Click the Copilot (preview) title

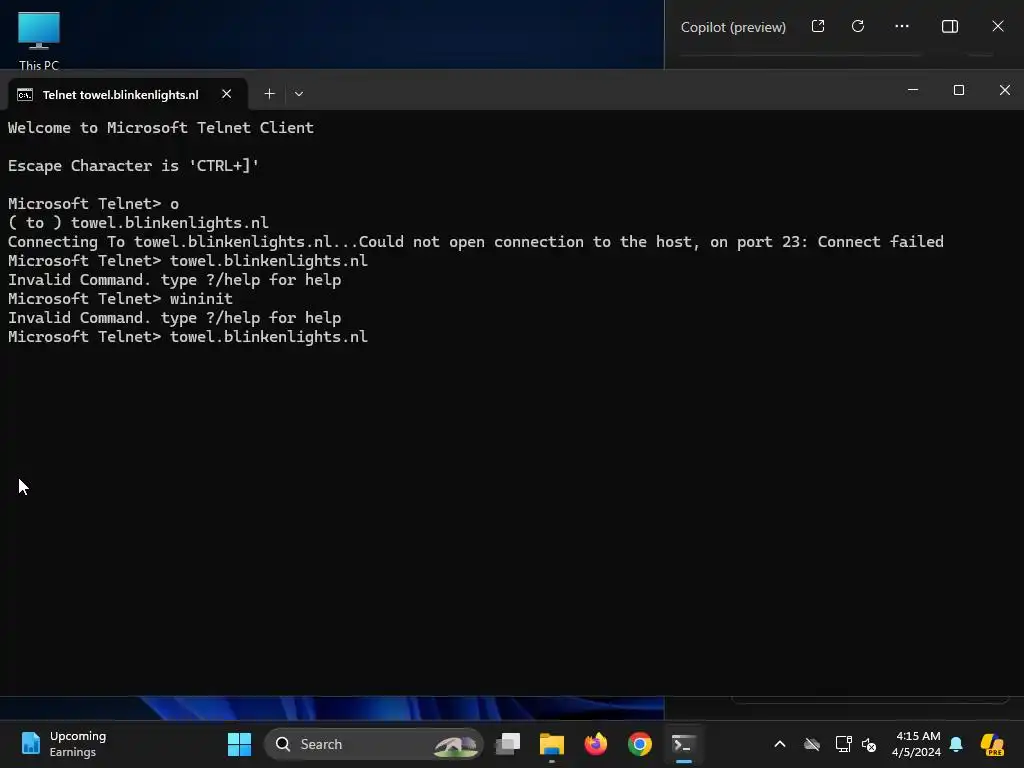pyautogui.click(x=733, y=27)
